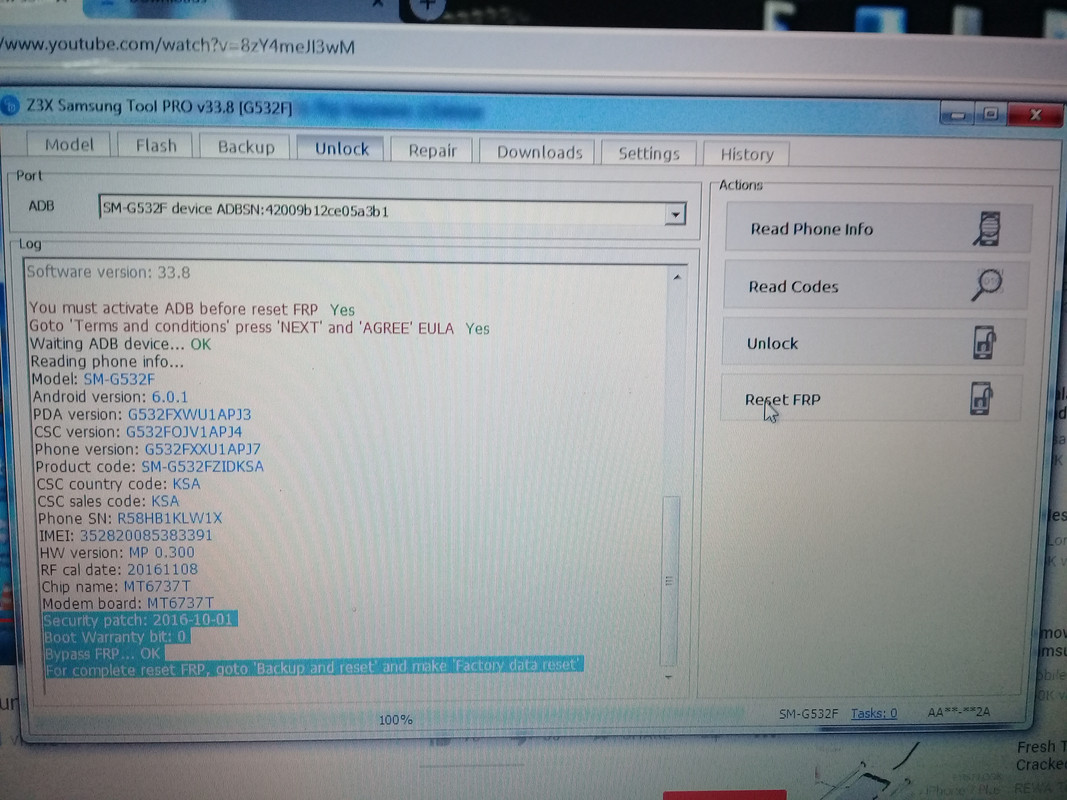Click the Reset FRP button
The image size is (1067, 800).
click(871, 399)
